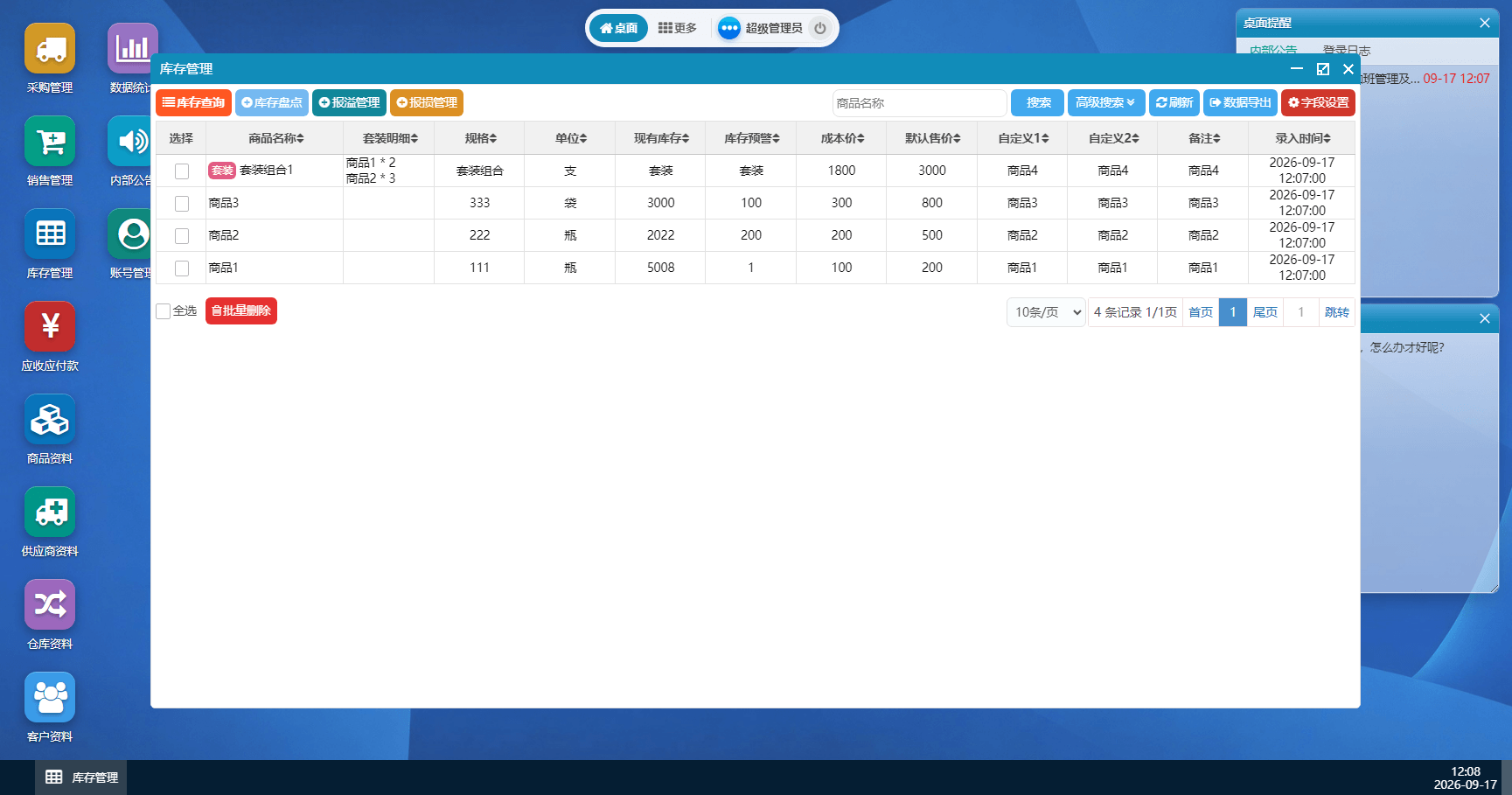Tick checkbox for 商品1 row
The height and width of the screenshot is (795, 1512).
[x=182, y=268]
